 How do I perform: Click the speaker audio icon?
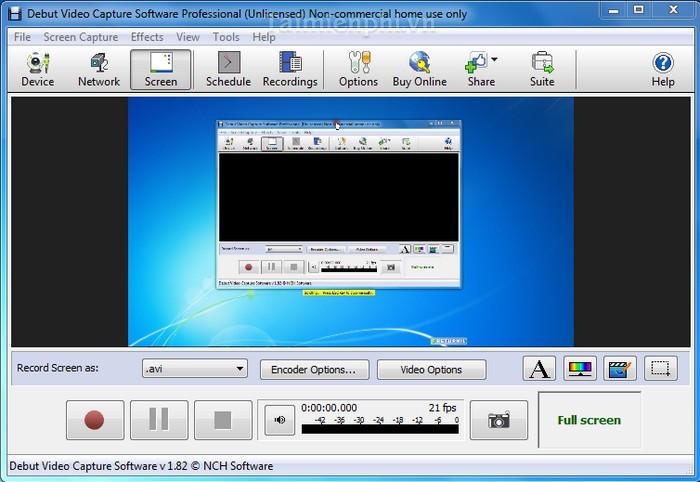click(279, 420)
